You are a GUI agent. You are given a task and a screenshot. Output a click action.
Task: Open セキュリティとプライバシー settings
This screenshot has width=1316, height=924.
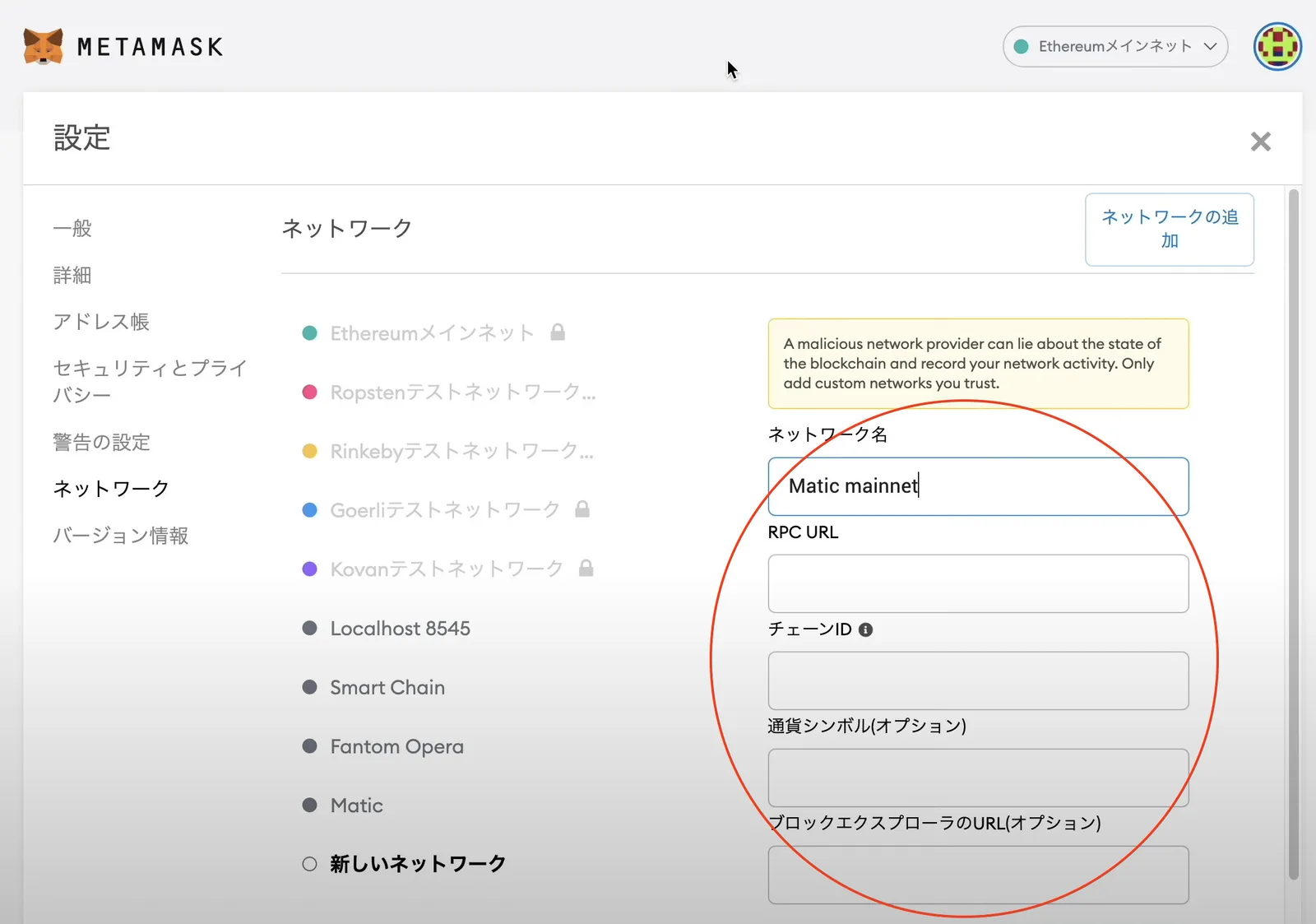pos(150,381)
